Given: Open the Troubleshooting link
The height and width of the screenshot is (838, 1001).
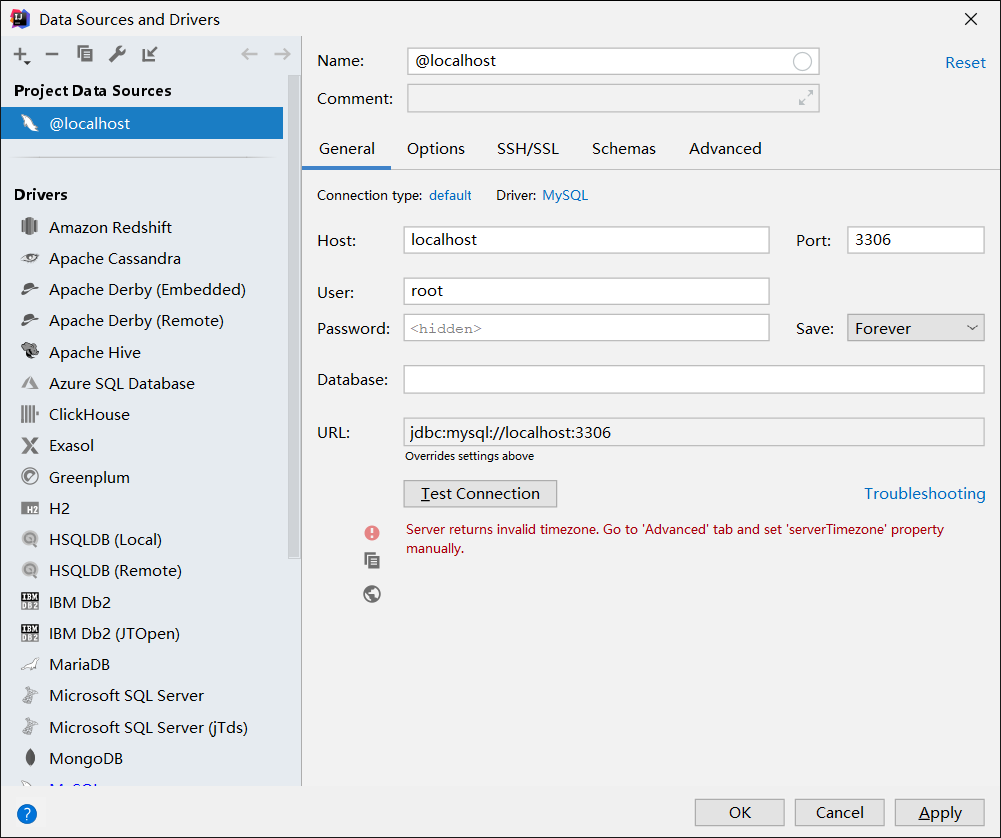Looking at the screenshot, I should (x=924, y=494).
